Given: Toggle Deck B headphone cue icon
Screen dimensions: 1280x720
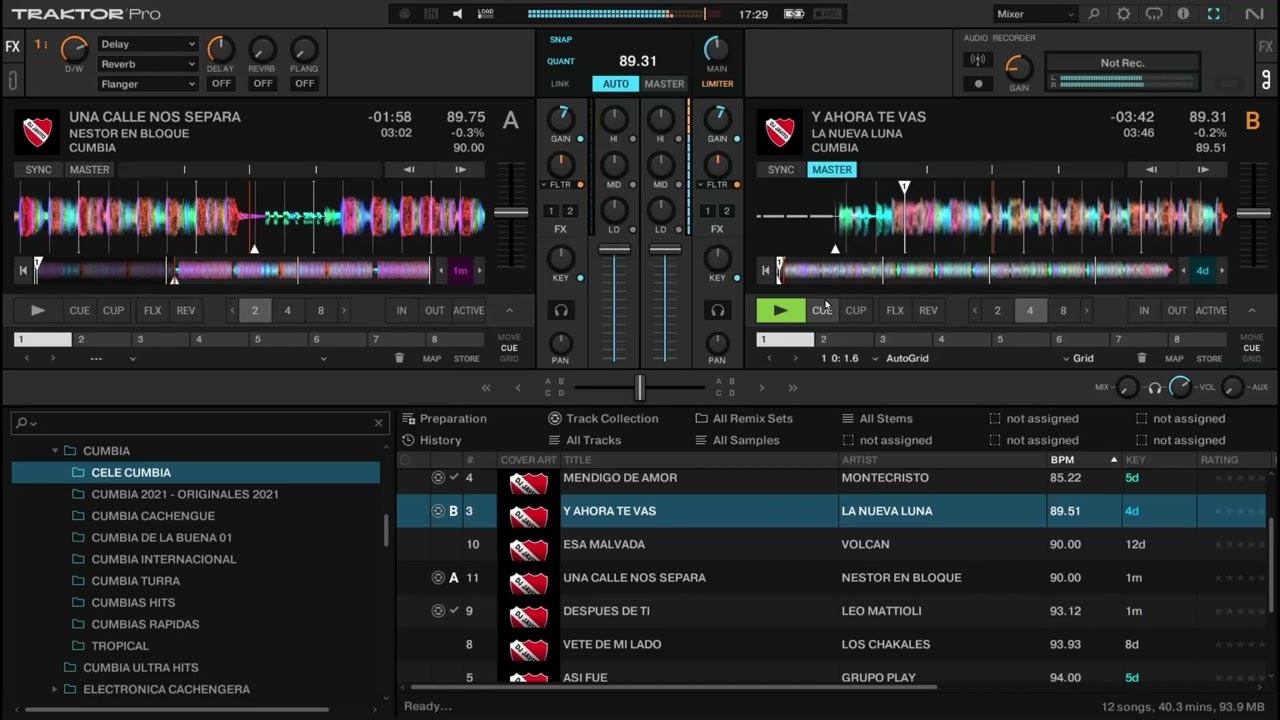Looking at the screenshot, I should [x=717, y=311].
